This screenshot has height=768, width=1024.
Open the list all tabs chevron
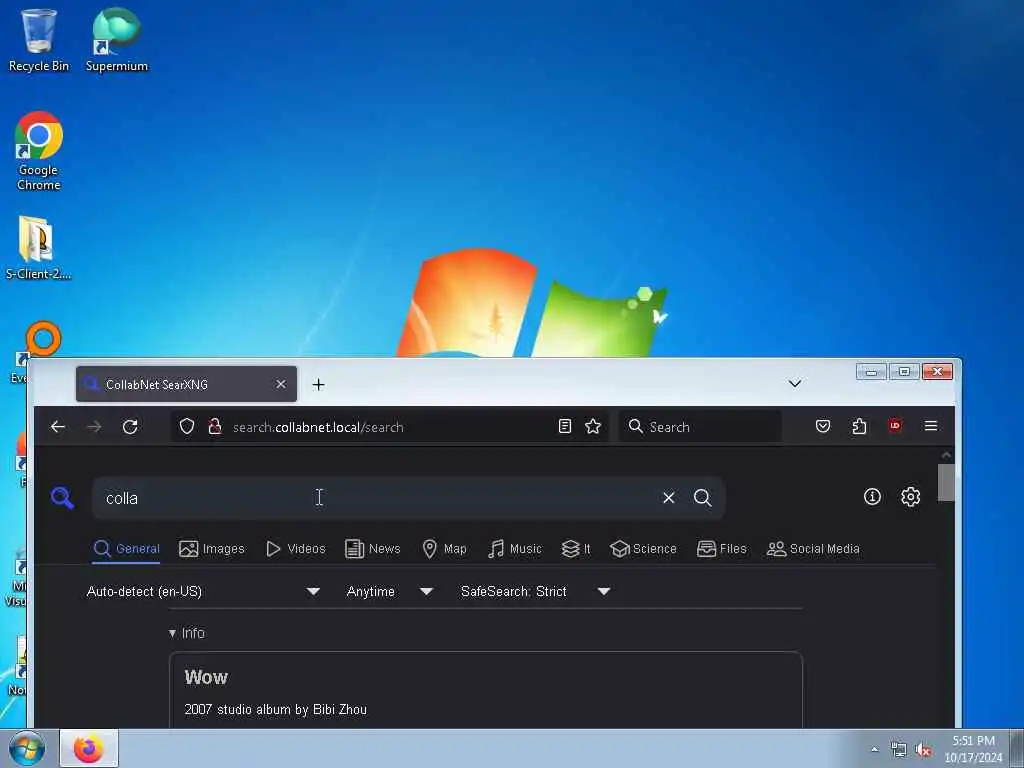pos(795,383)
